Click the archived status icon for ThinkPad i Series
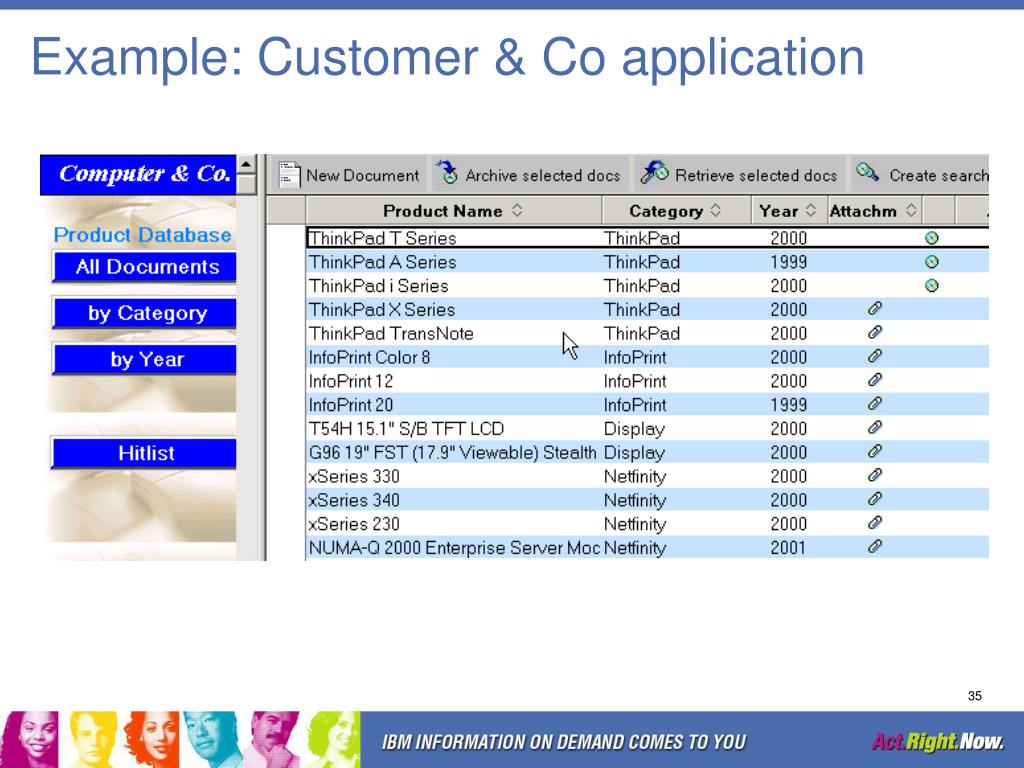Image resolution: width=1024 pixels, height=768 pixels. (932, 285)
